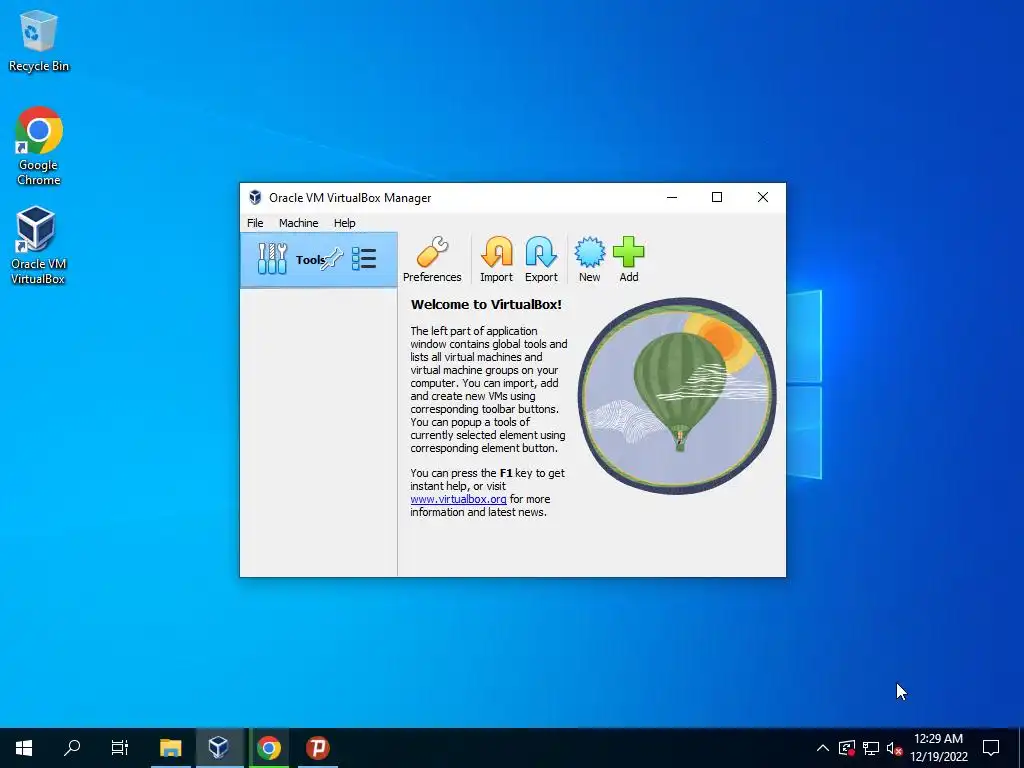The height and width of the screenshot is (768, 1024).
Task: Click the VirtualBox taskbar button
Action: tap(218, 748)
